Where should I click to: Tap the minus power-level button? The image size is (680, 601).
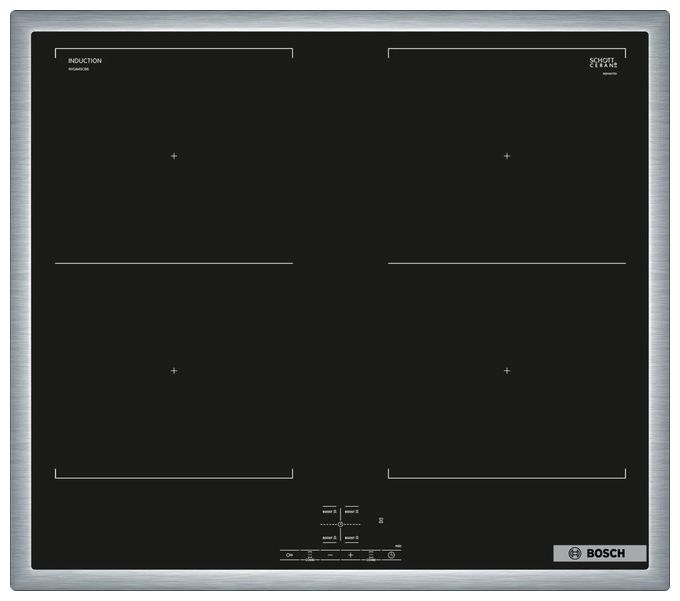click(330, 555)
